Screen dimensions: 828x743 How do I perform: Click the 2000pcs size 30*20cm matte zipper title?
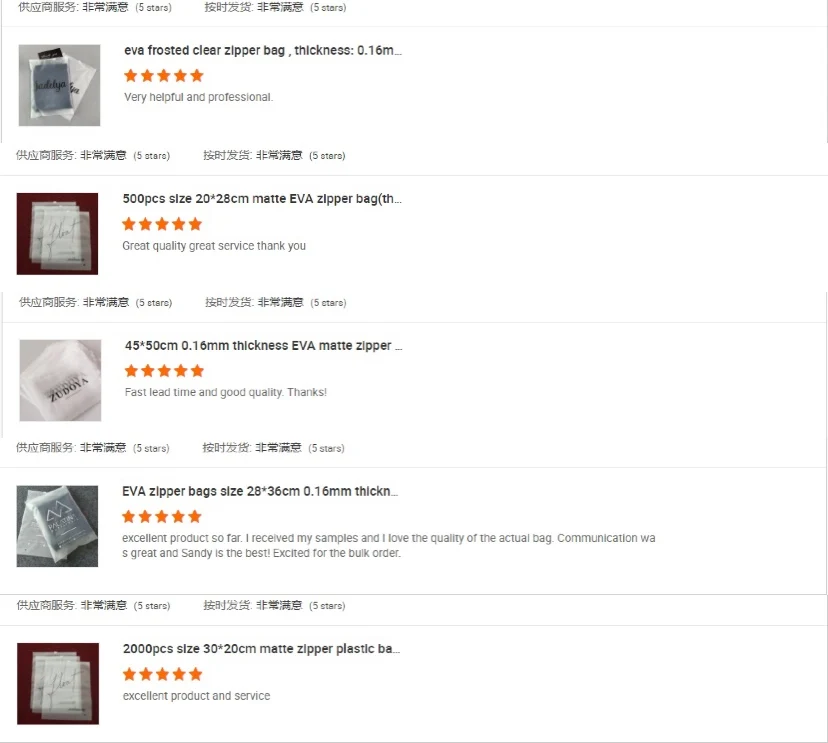261,648
